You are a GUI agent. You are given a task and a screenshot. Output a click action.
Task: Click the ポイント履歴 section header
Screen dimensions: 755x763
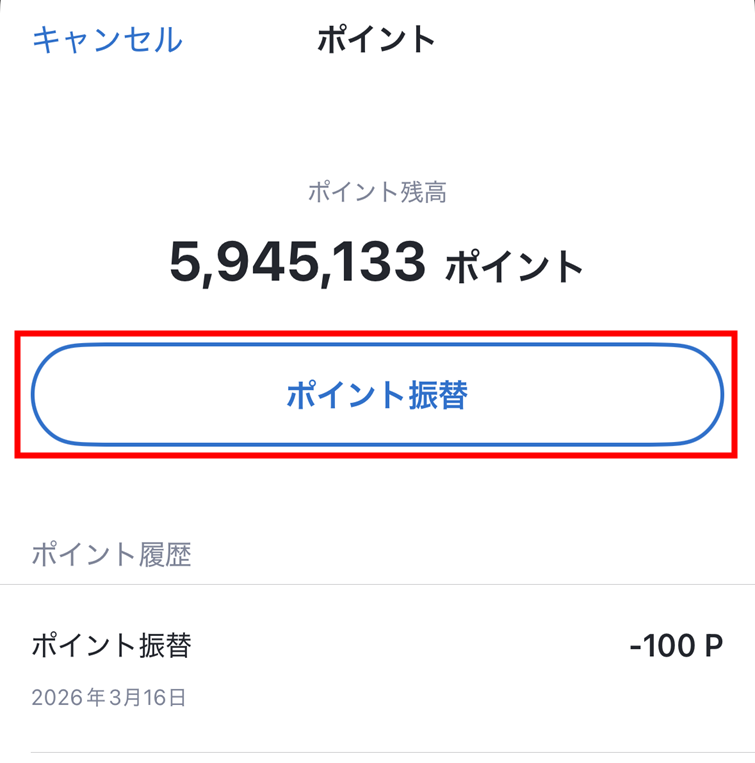pyautogui.click(x=111, y=554)
